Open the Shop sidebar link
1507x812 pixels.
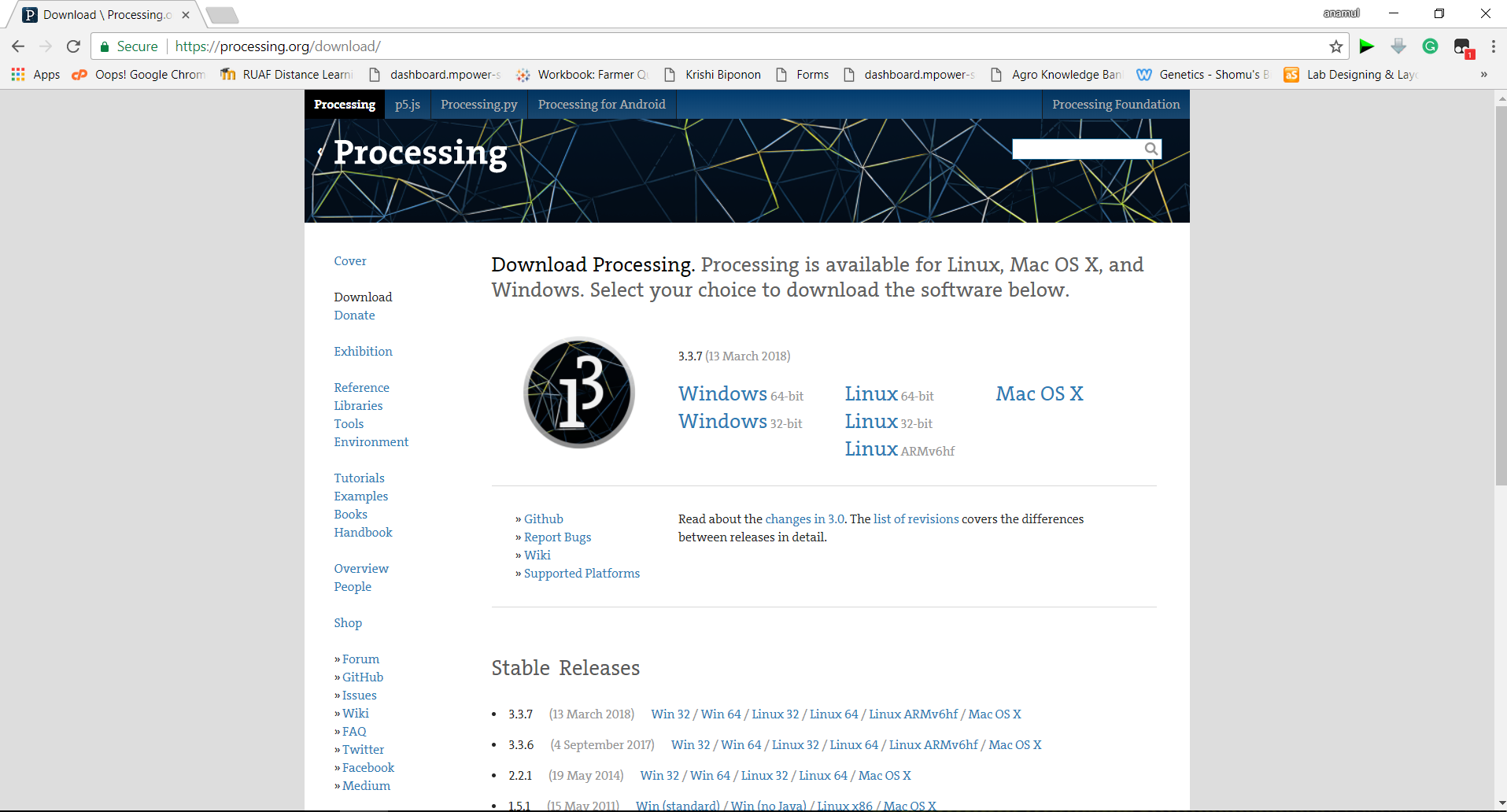coord(348,623)
